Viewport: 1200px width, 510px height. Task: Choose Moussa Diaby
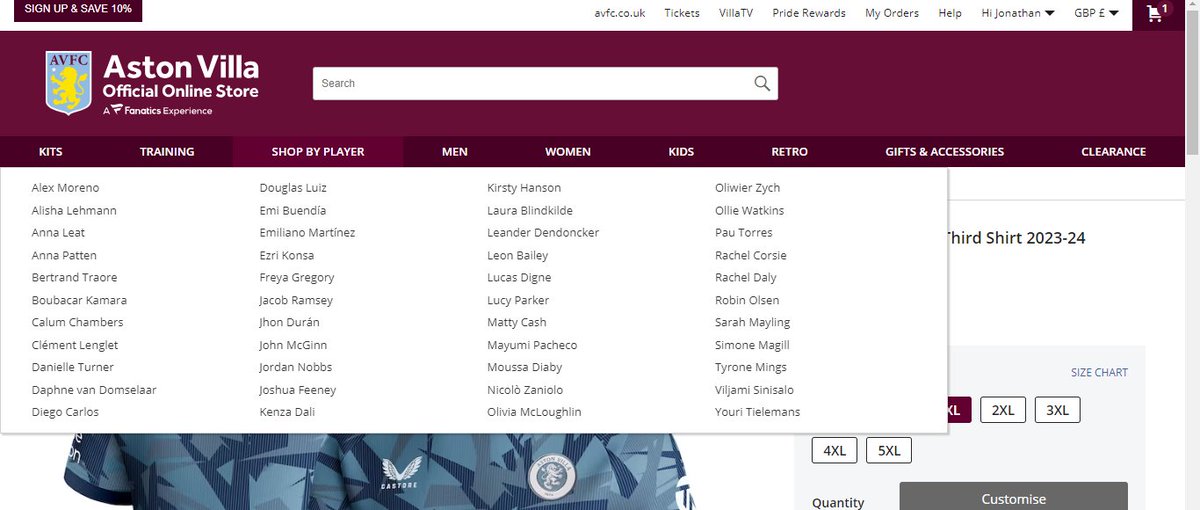tap(524, 367)
